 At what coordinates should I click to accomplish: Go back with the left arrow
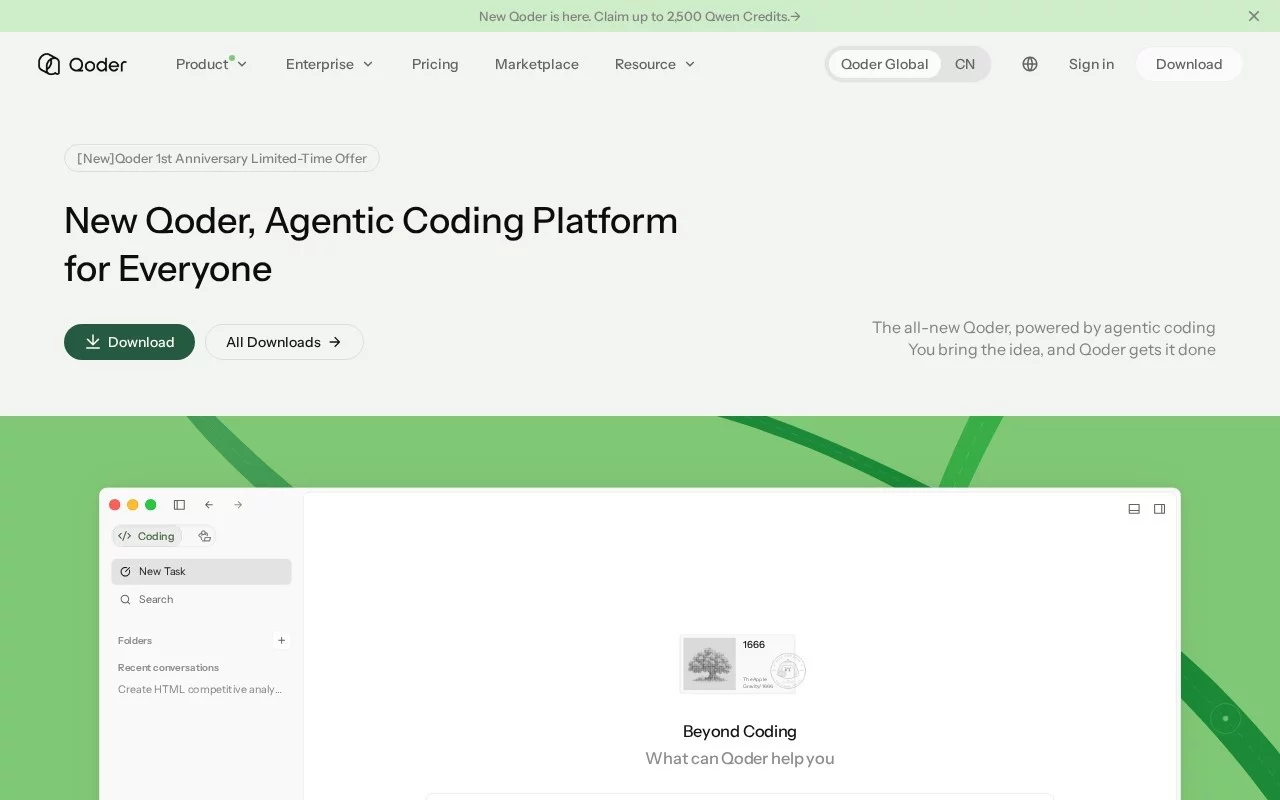pyautogui.click(x=209, y=505)
